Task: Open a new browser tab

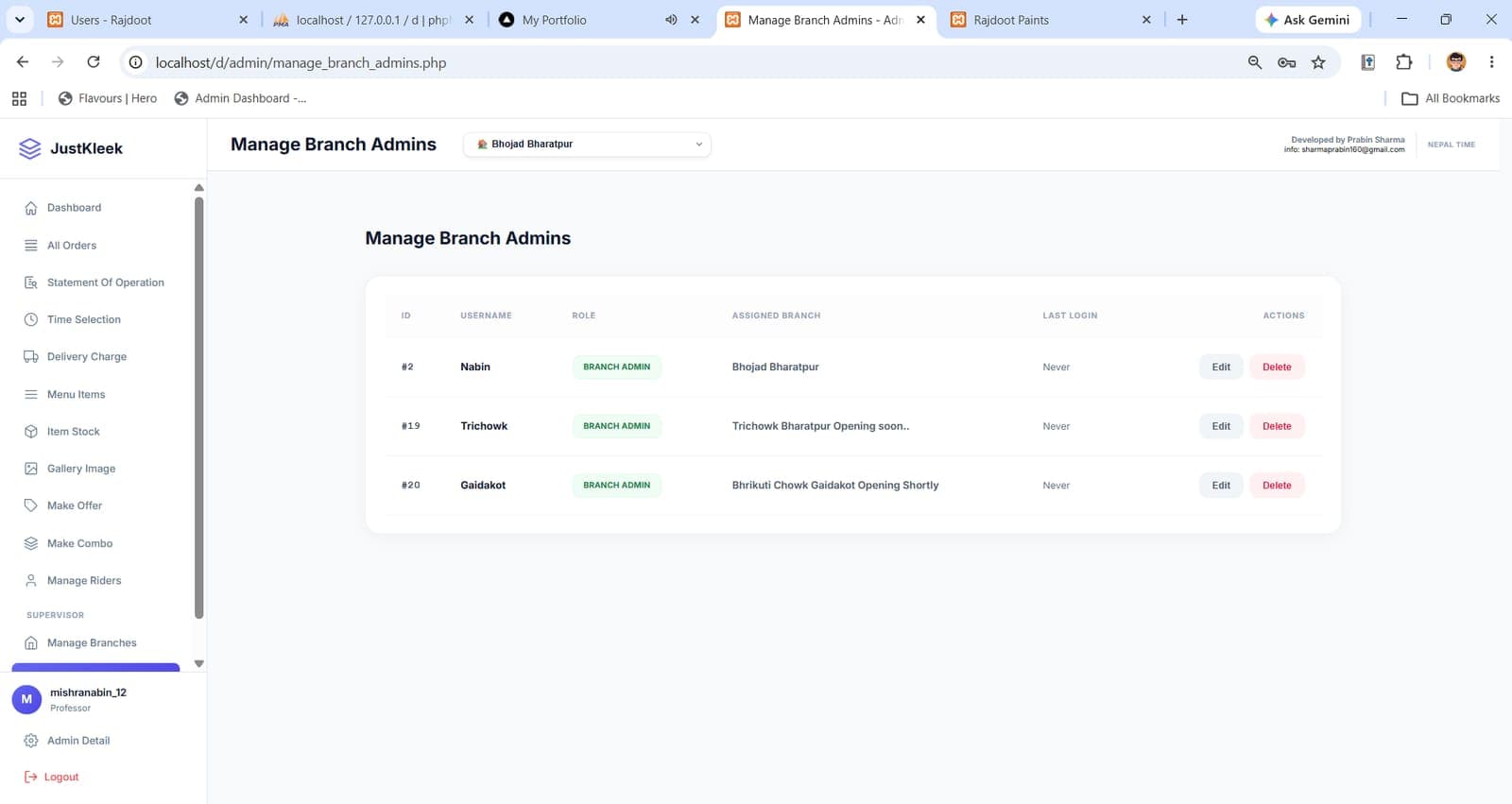Action: (1182, 20)
